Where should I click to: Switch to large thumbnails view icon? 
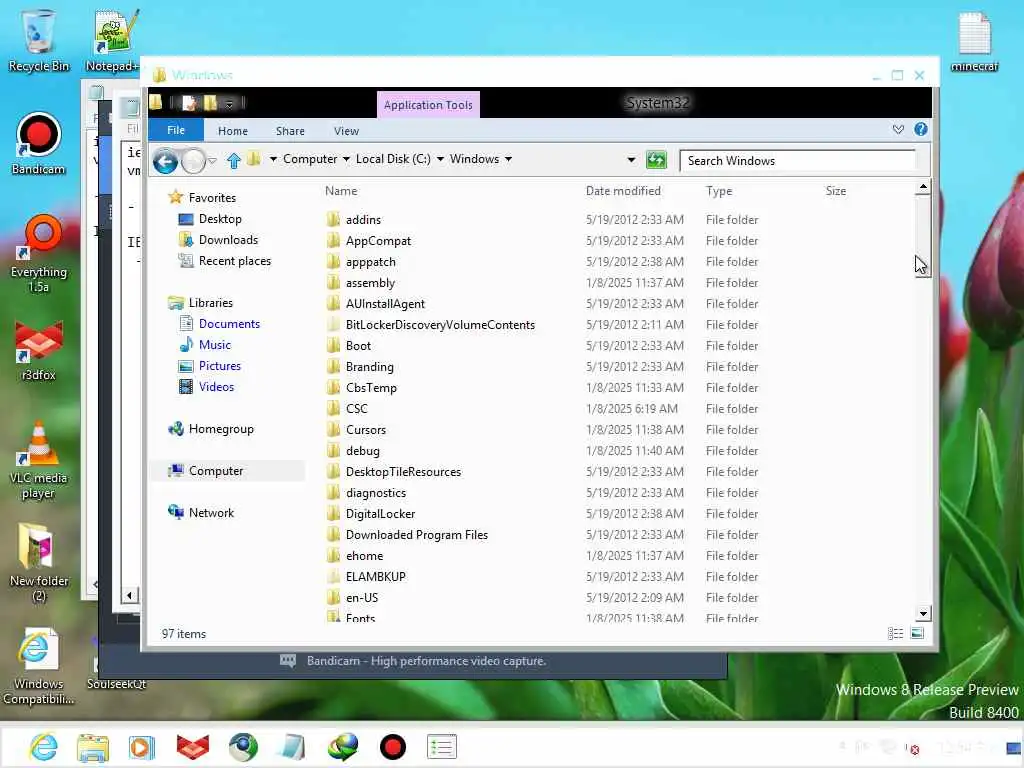tap(918, 633)
